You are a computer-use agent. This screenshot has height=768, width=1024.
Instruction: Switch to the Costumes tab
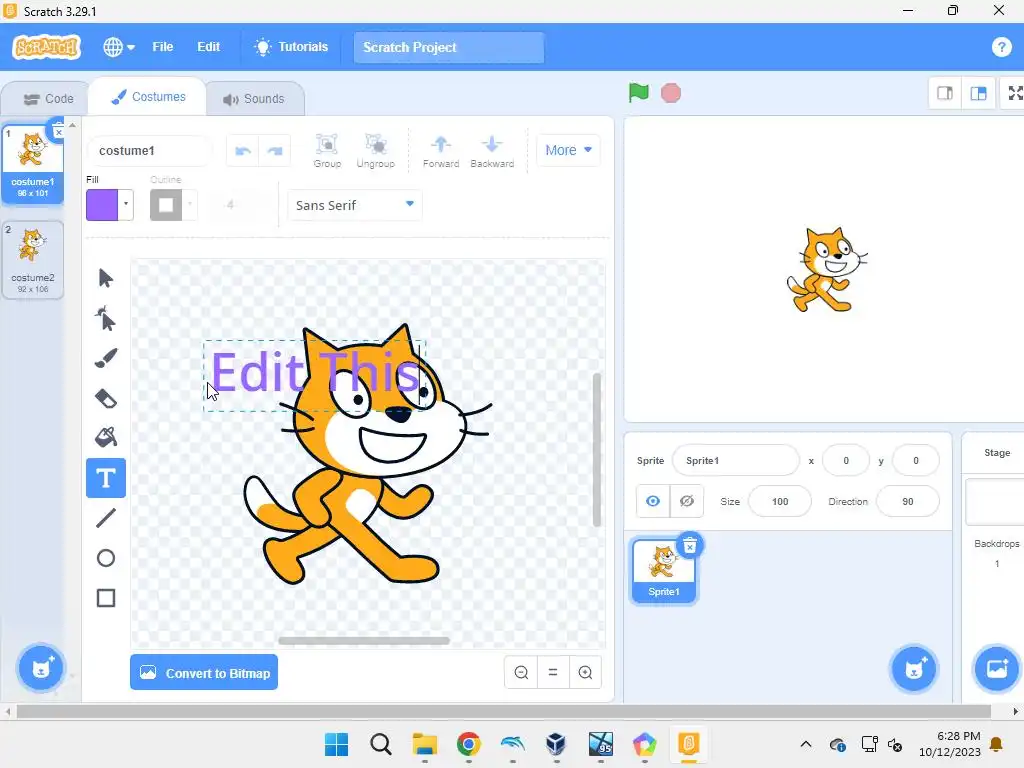coord(148,97)
